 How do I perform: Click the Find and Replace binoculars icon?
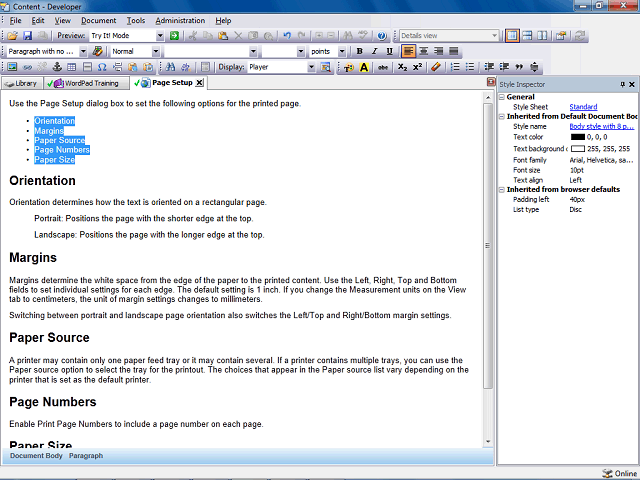pos(186,67)
